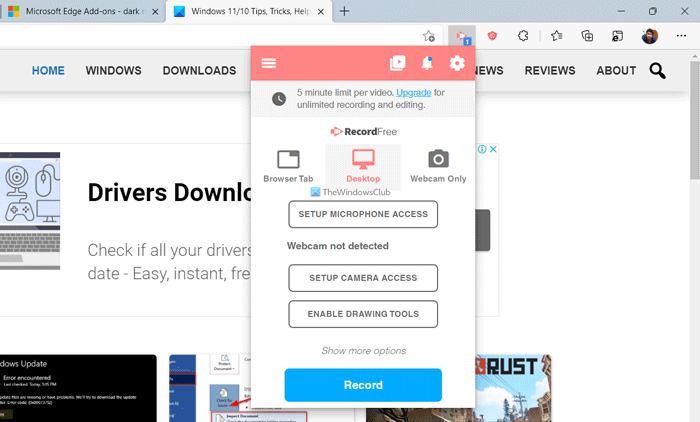Screen dimensions: 700x422
Task: Open recorder settings gear icon
Action: 457,63
